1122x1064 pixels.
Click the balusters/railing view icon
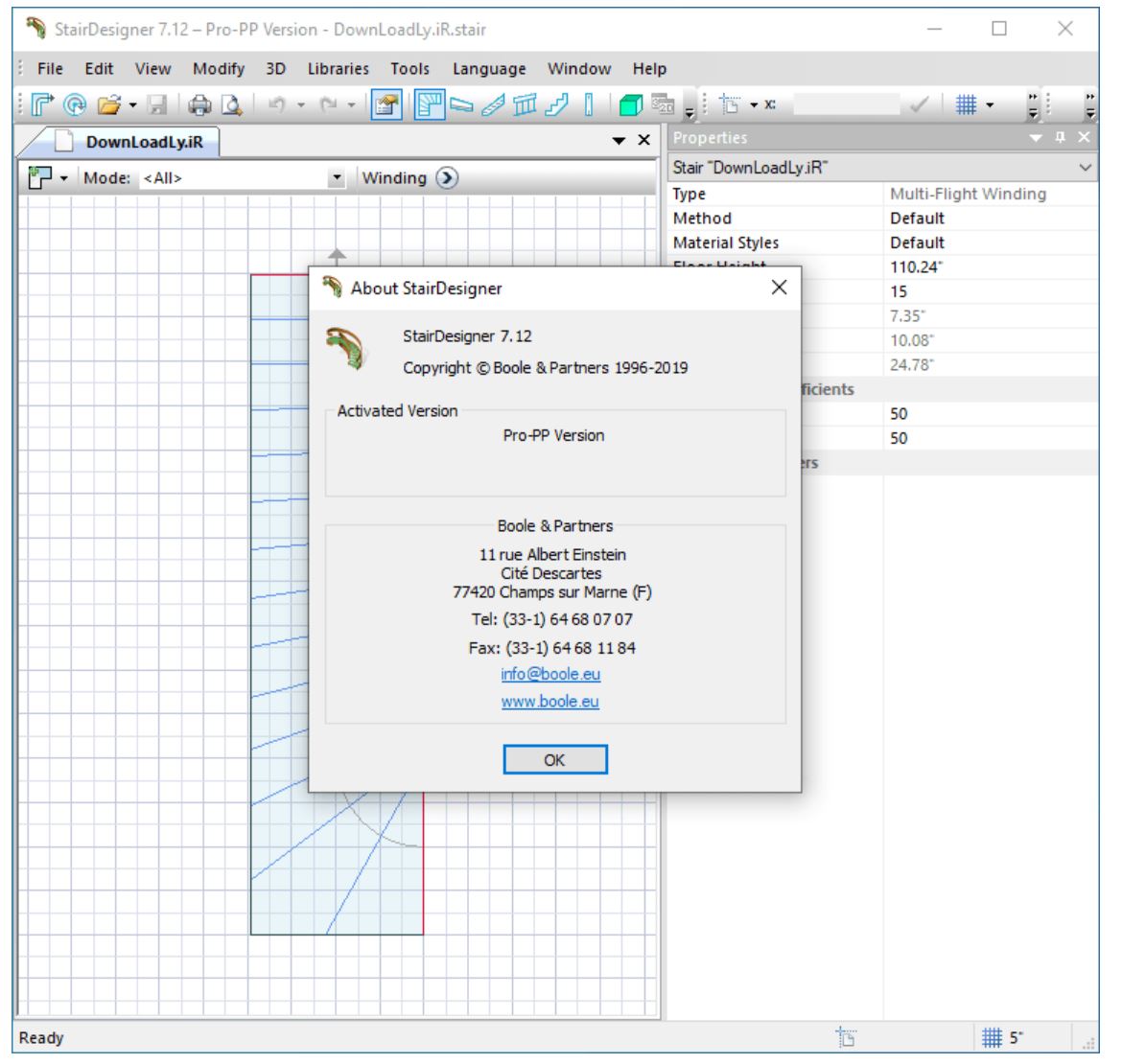click(x=526, y=104)
